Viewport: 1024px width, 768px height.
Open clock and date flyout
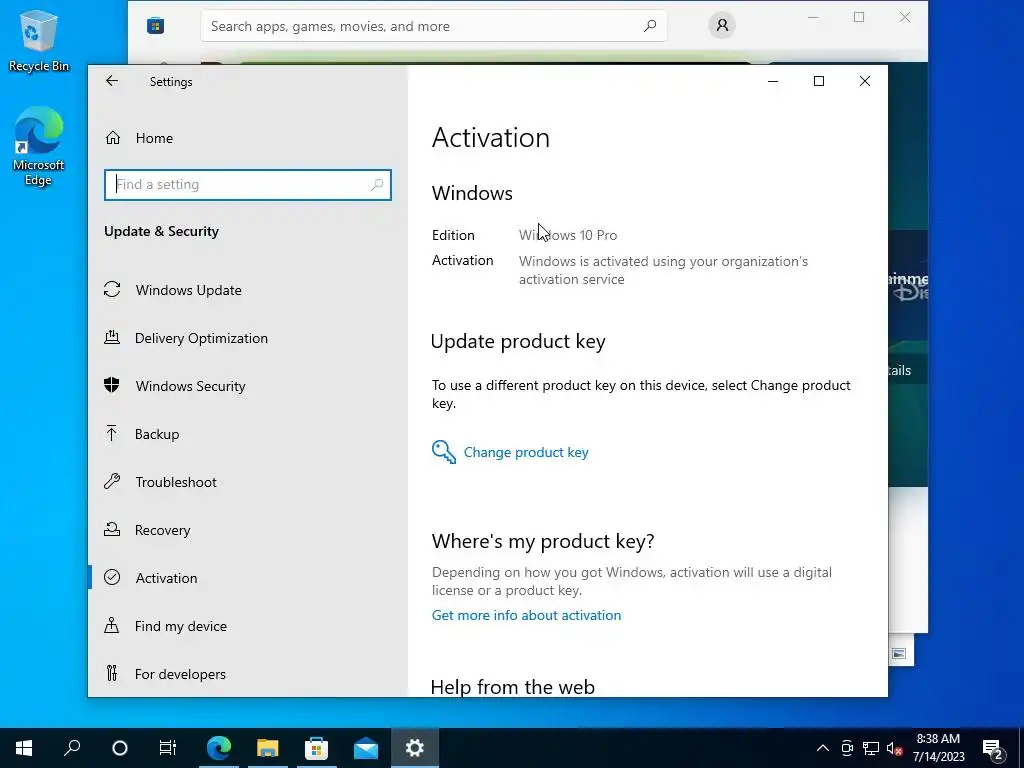coord(938,748)
